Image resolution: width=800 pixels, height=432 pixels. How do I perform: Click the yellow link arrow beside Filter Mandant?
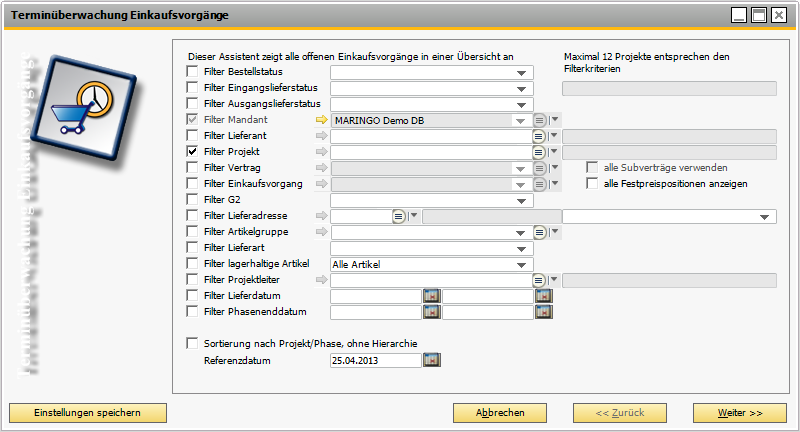[321, 120]
